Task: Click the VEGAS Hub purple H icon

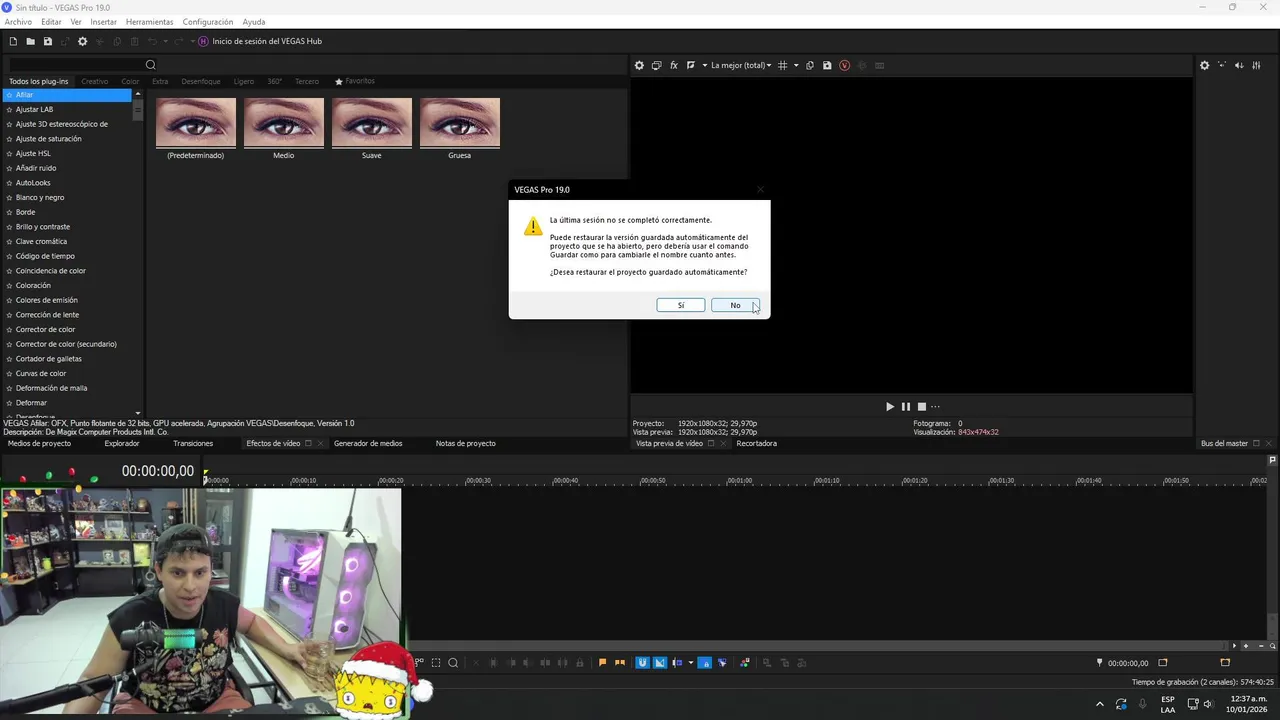Action: click(x=204, y=41)
